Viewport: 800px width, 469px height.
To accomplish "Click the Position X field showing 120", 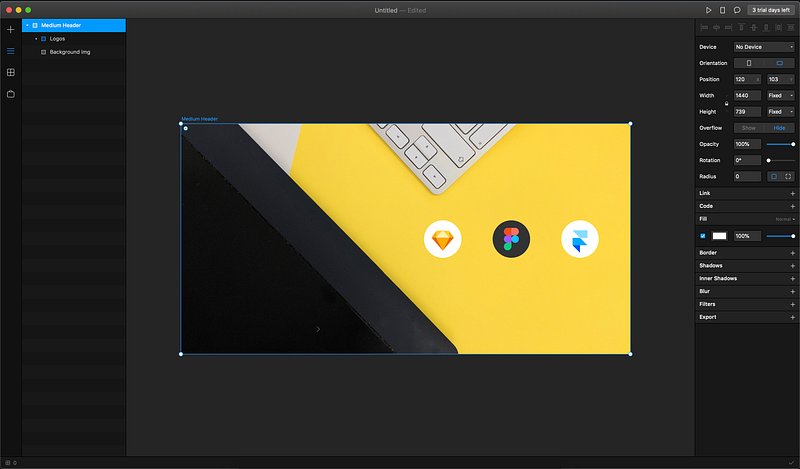I will (x=747, y=80).
